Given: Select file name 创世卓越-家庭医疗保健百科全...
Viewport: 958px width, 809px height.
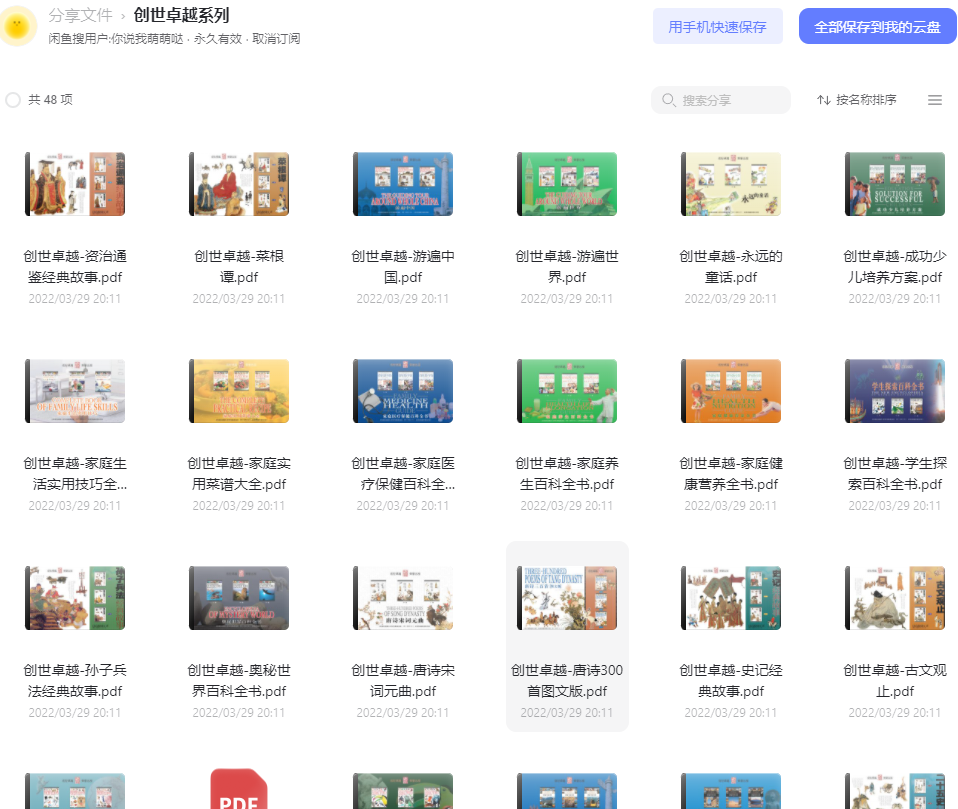Looking at the screenshot, I should pyautogui.click(x=403, y=474).
